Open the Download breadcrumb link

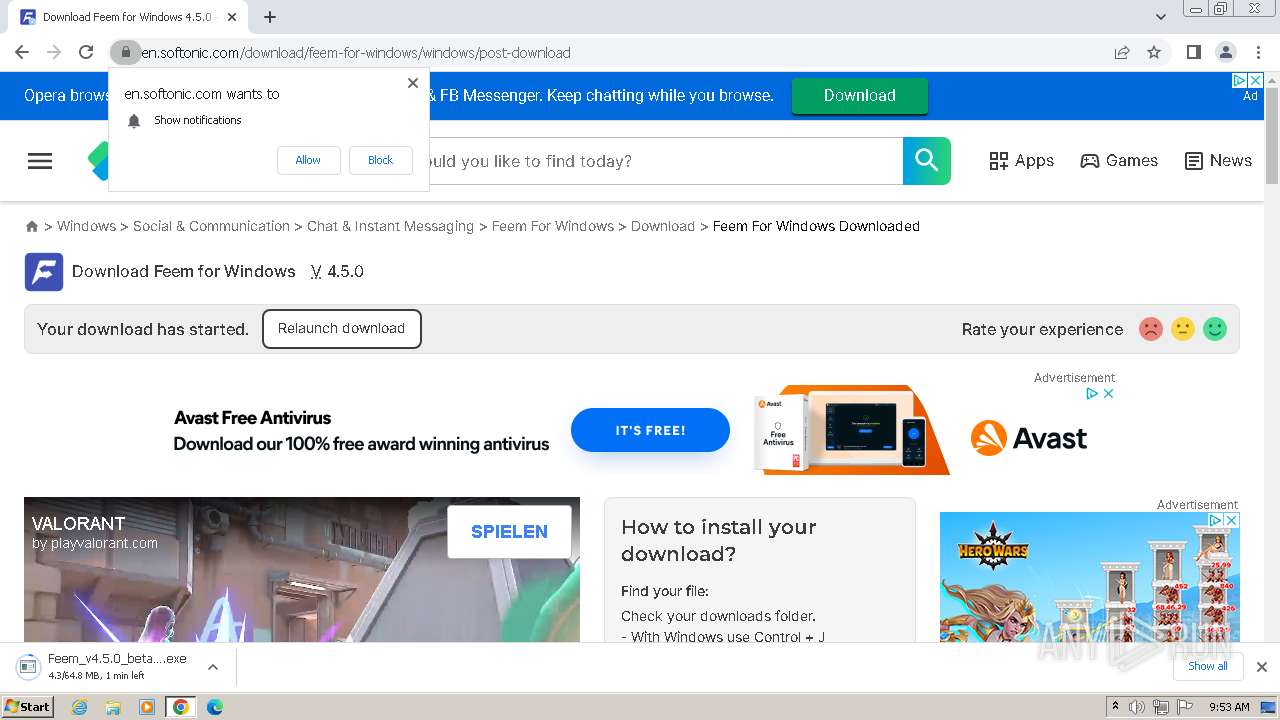[x=663, y=226]
